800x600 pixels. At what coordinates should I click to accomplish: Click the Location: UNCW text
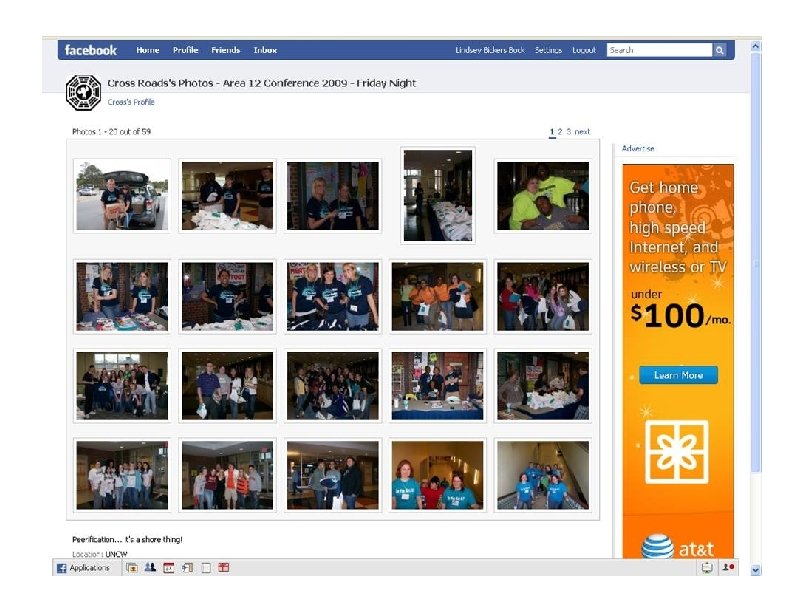[99, 554]
